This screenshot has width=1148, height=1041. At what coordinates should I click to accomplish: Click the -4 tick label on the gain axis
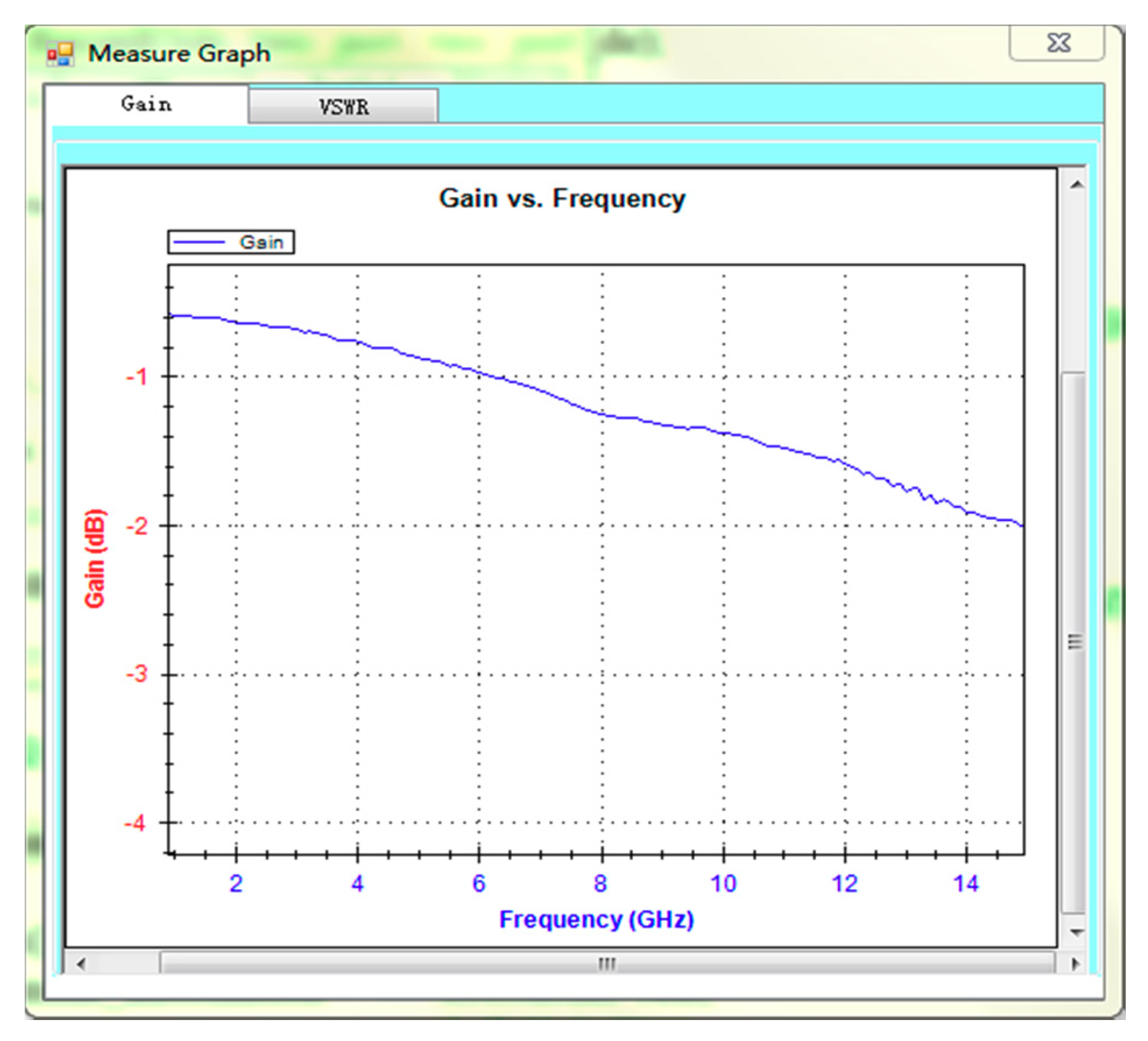click(136, 823)
